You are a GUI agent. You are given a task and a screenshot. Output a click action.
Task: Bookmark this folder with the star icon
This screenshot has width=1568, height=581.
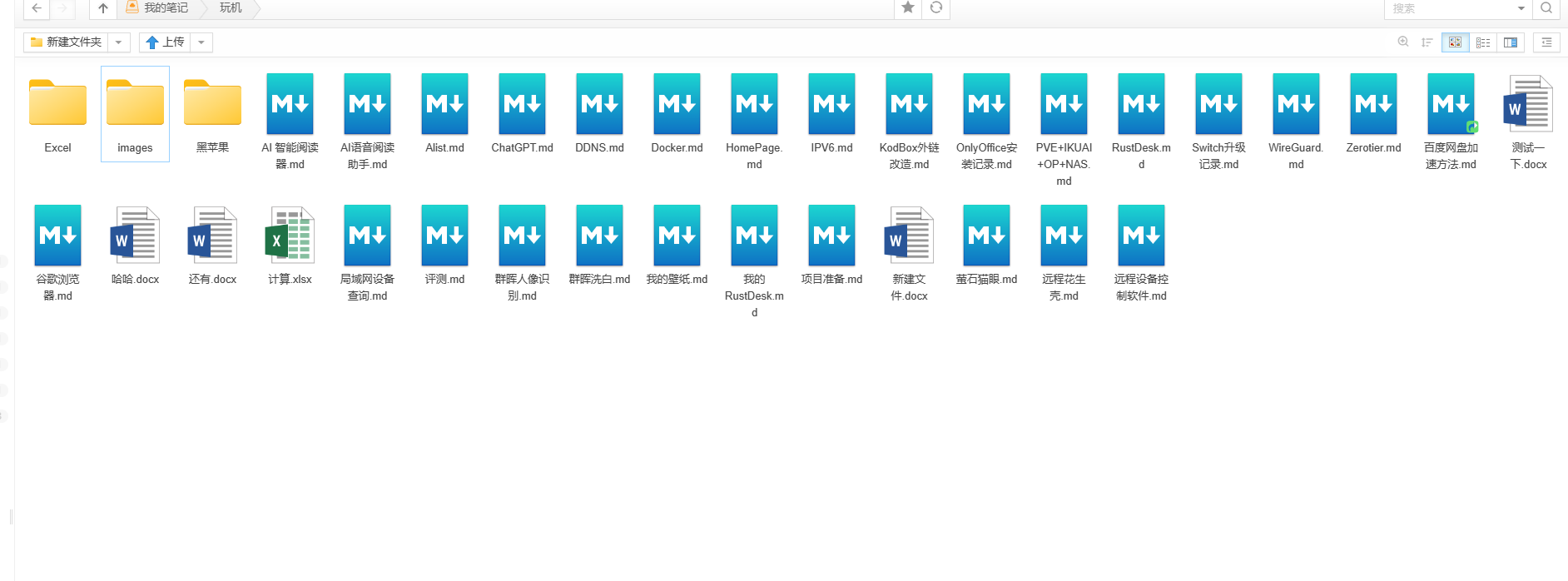point(908,7)
